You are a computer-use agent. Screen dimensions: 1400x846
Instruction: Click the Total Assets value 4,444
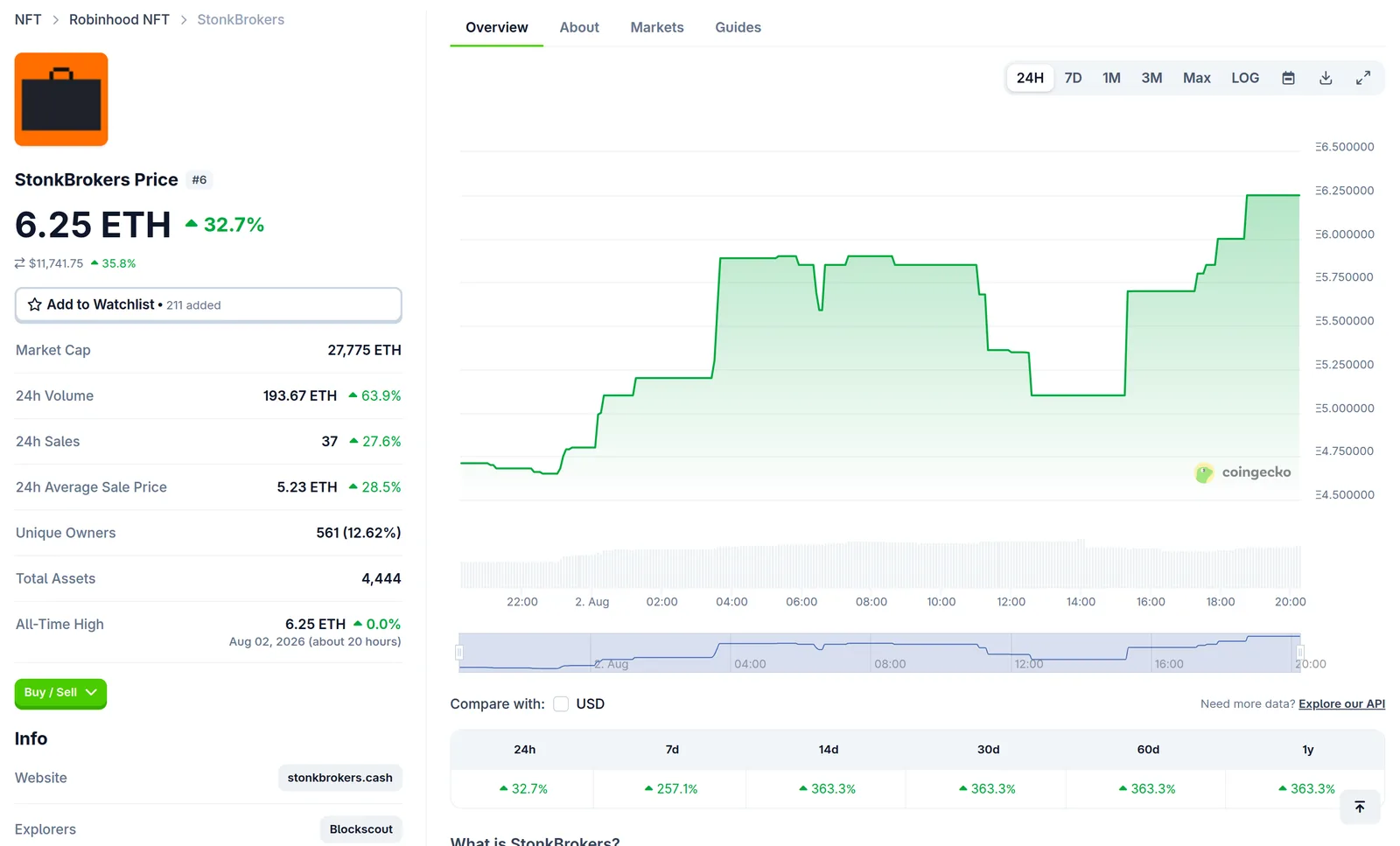point(381,578)
